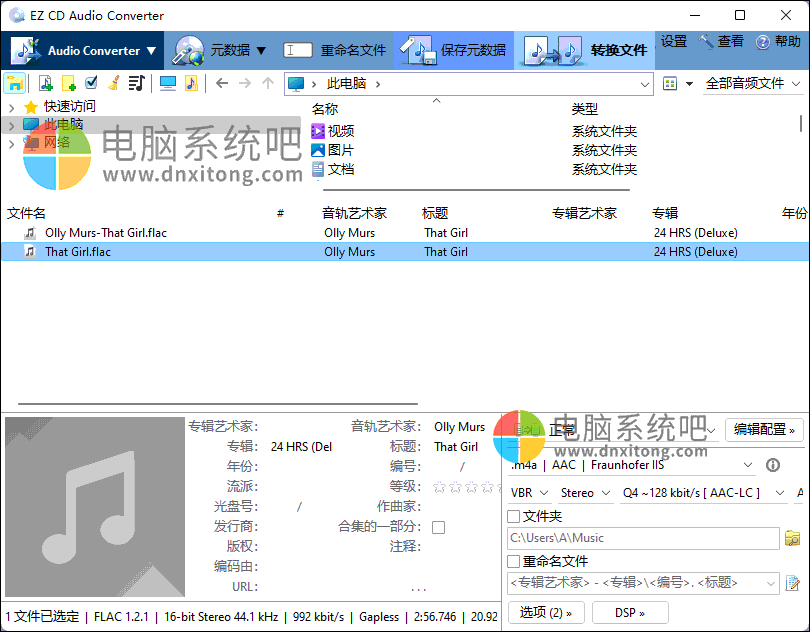Browse output folder with the folder-search icon
810x632 pixels.
click(792, 538)
